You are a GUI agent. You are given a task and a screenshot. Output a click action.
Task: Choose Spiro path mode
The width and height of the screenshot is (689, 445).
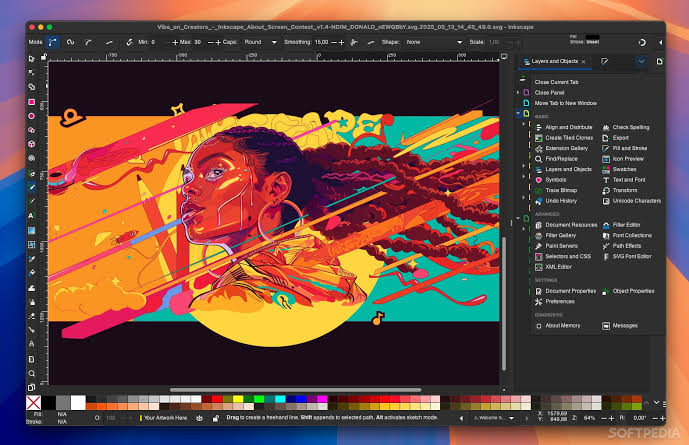click(x=70, y=42)
